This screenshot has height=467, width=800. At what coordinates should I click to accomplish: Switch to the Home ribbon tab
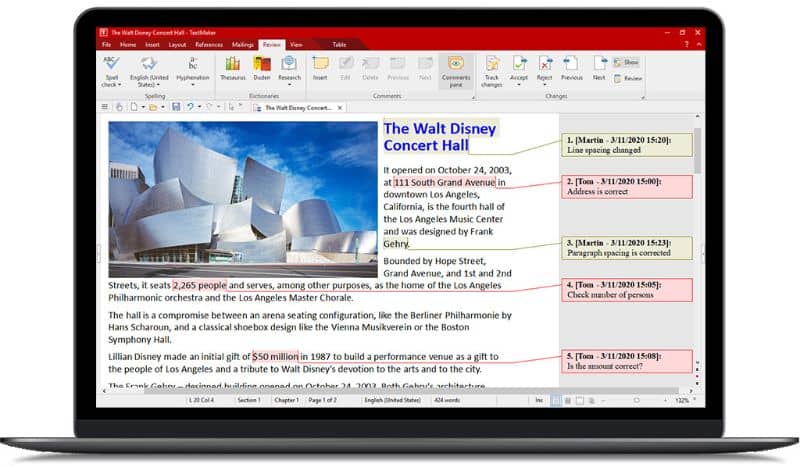coord(128,45)
